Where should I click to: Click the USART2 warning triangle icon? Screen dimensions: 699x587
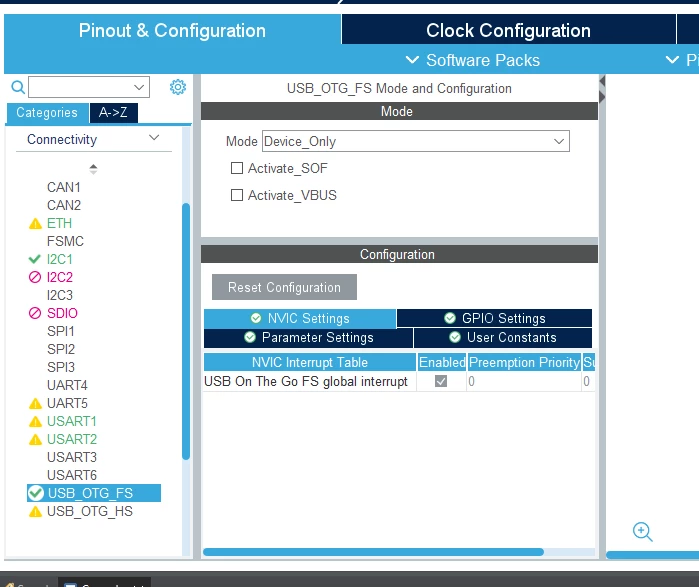(x=35, y=439)
